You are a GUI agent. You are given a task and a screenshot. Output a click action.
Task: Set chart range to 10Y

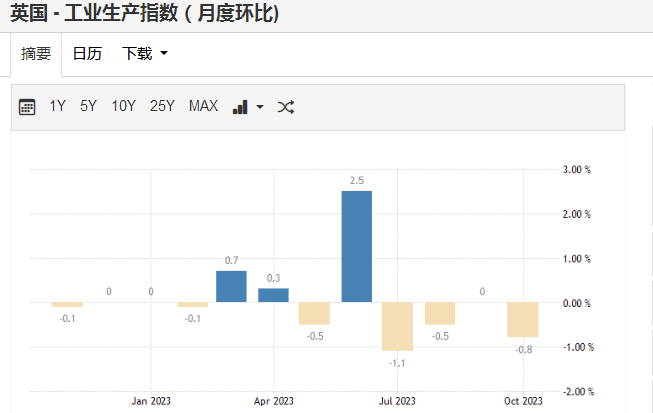tap(123, 107)
